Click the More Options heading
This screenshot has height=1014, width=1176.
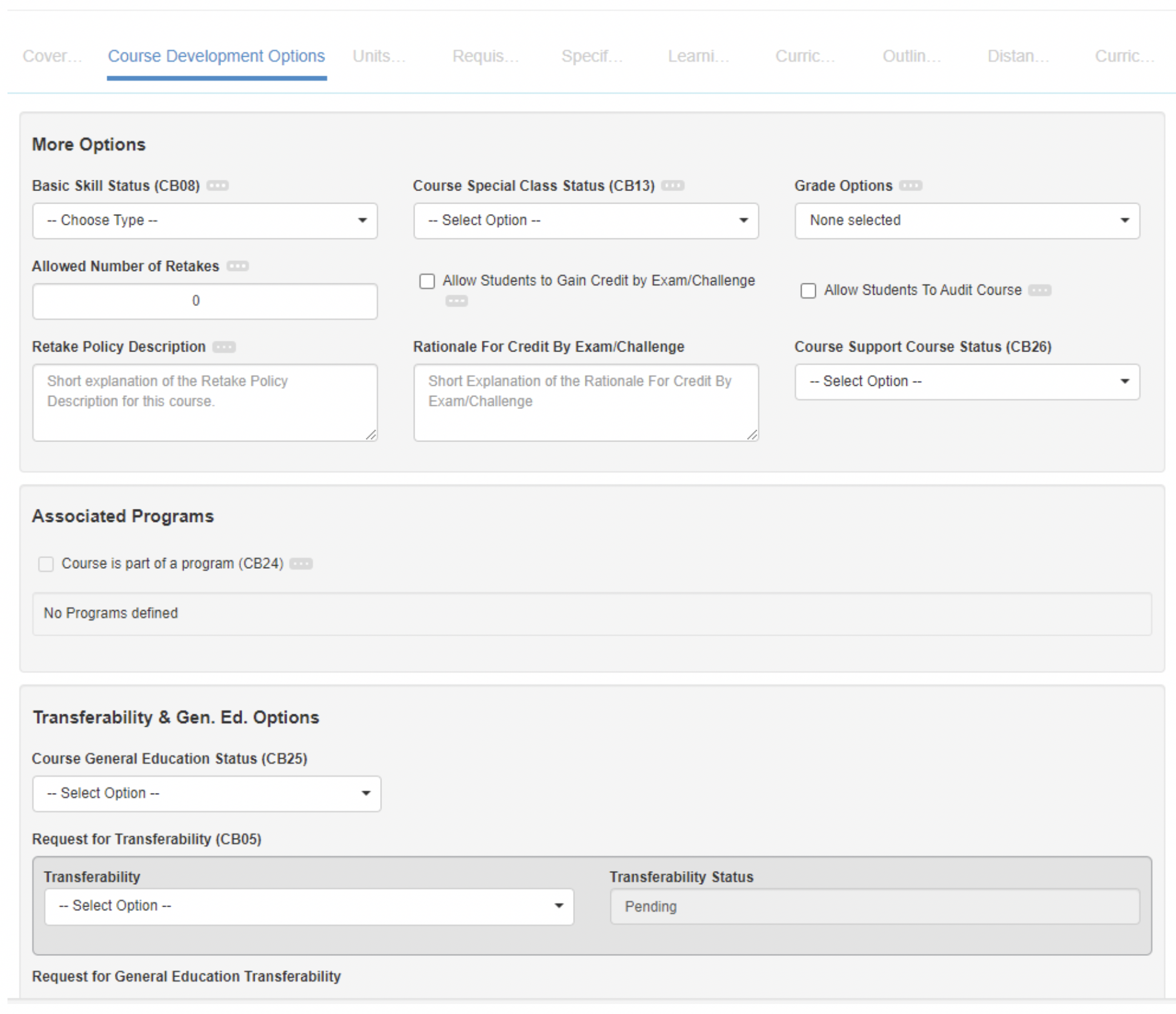pyautogui.click(x=89, y=144)
